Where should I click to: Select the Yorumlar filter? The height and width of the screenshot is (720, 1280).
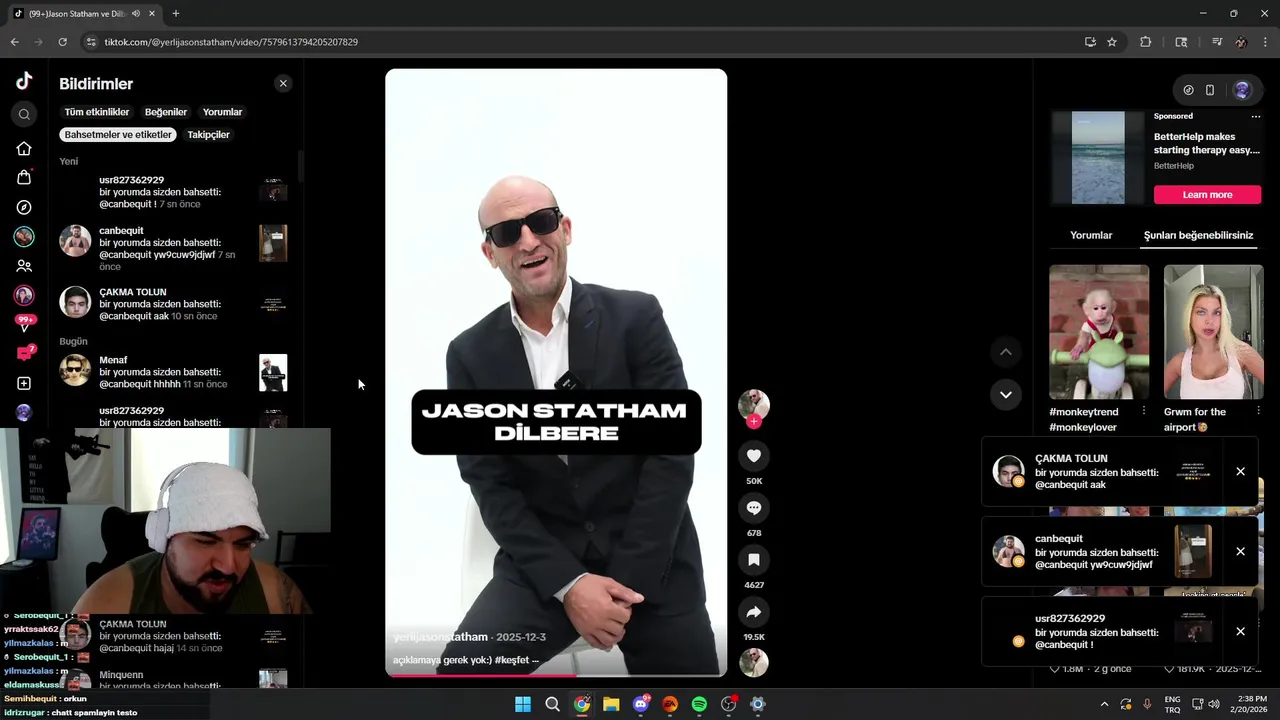click(x=222, y=112)
